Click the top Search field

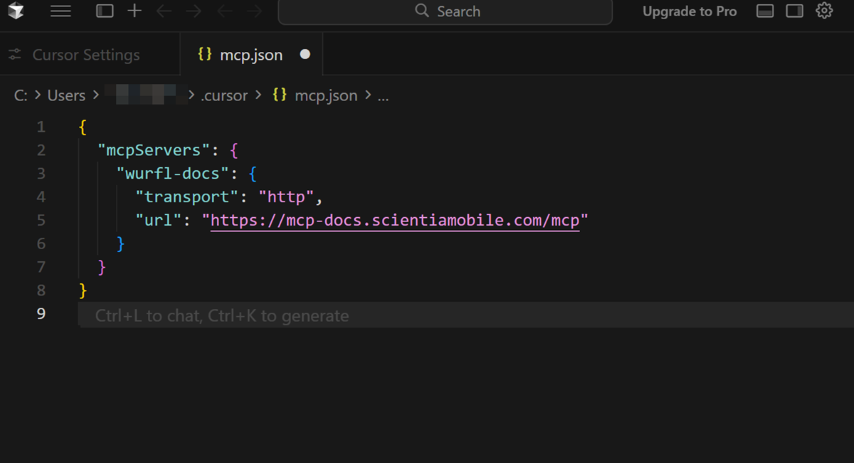(x=445, y=11)
